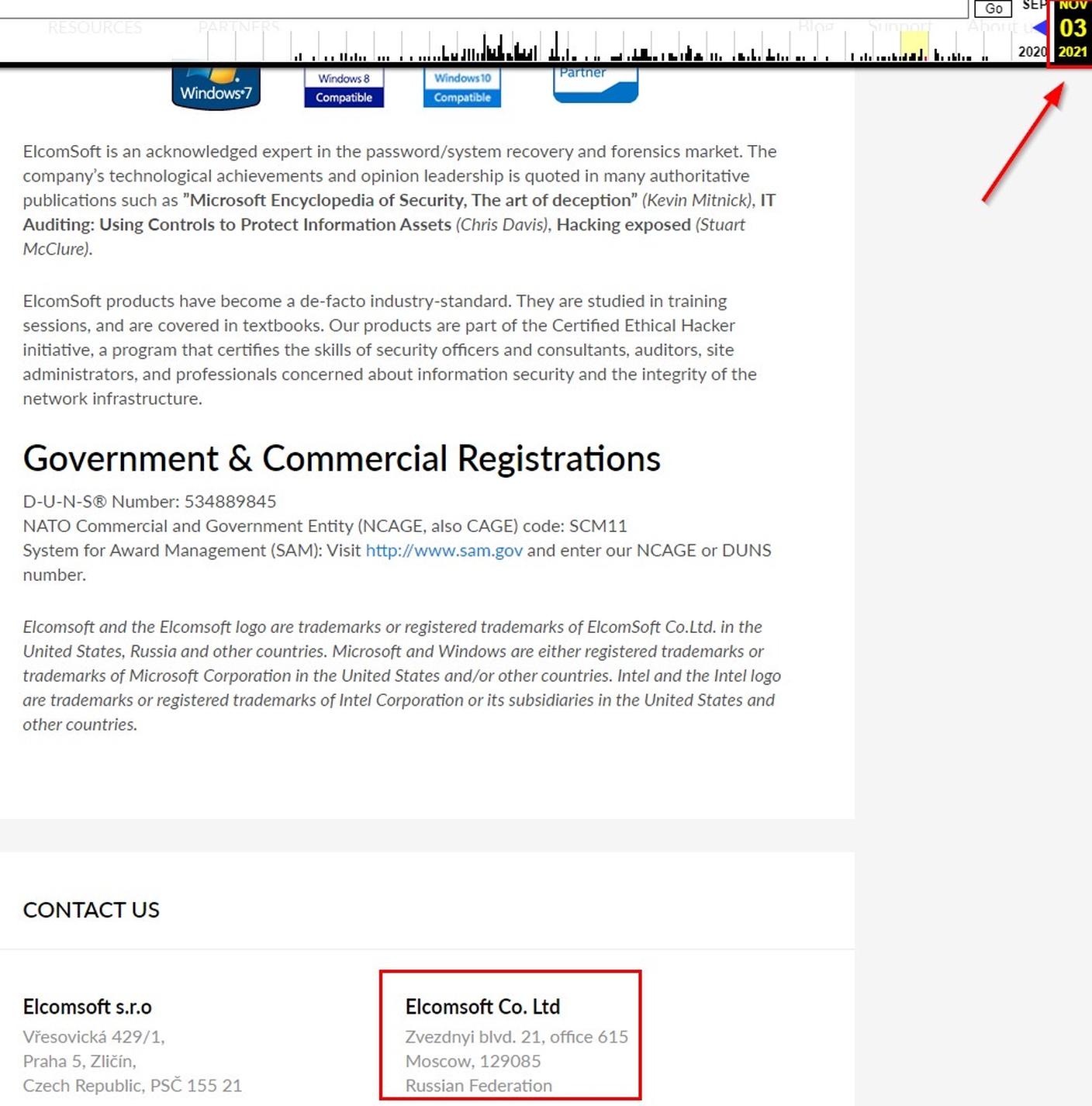The image size is (1092, 1106).
Task: Click the Praha 5, Zličín address line
Action: click(x=80, y=1061)
